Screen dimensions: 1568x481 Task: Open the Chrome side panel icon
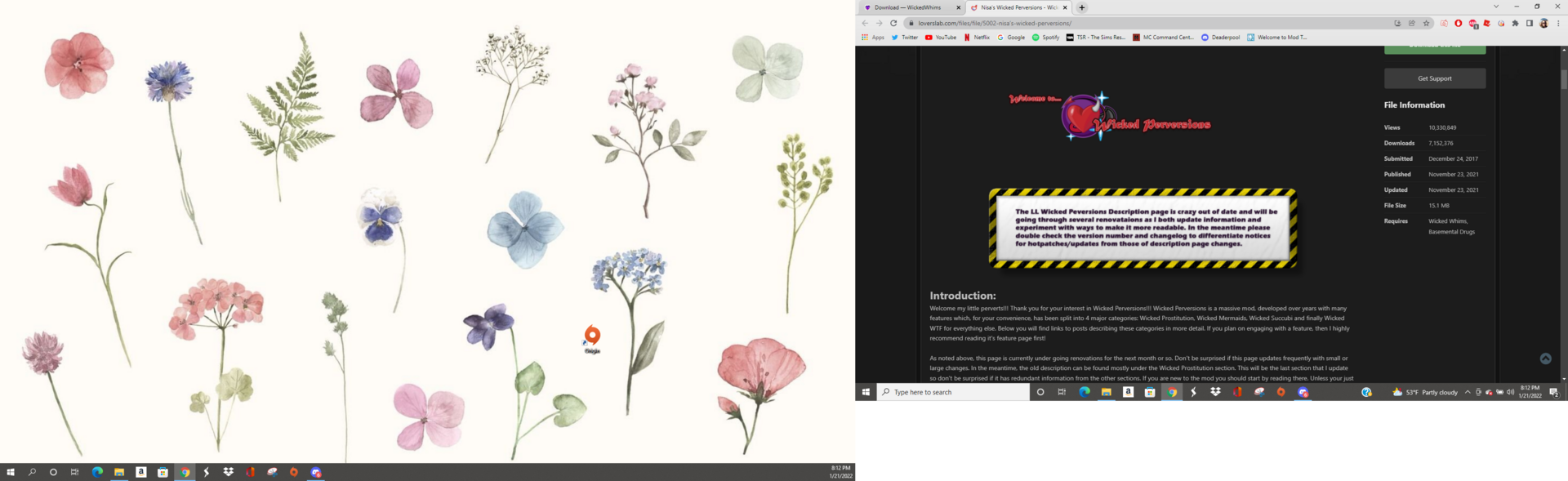pyautogui.click(x=1530, y=23)
